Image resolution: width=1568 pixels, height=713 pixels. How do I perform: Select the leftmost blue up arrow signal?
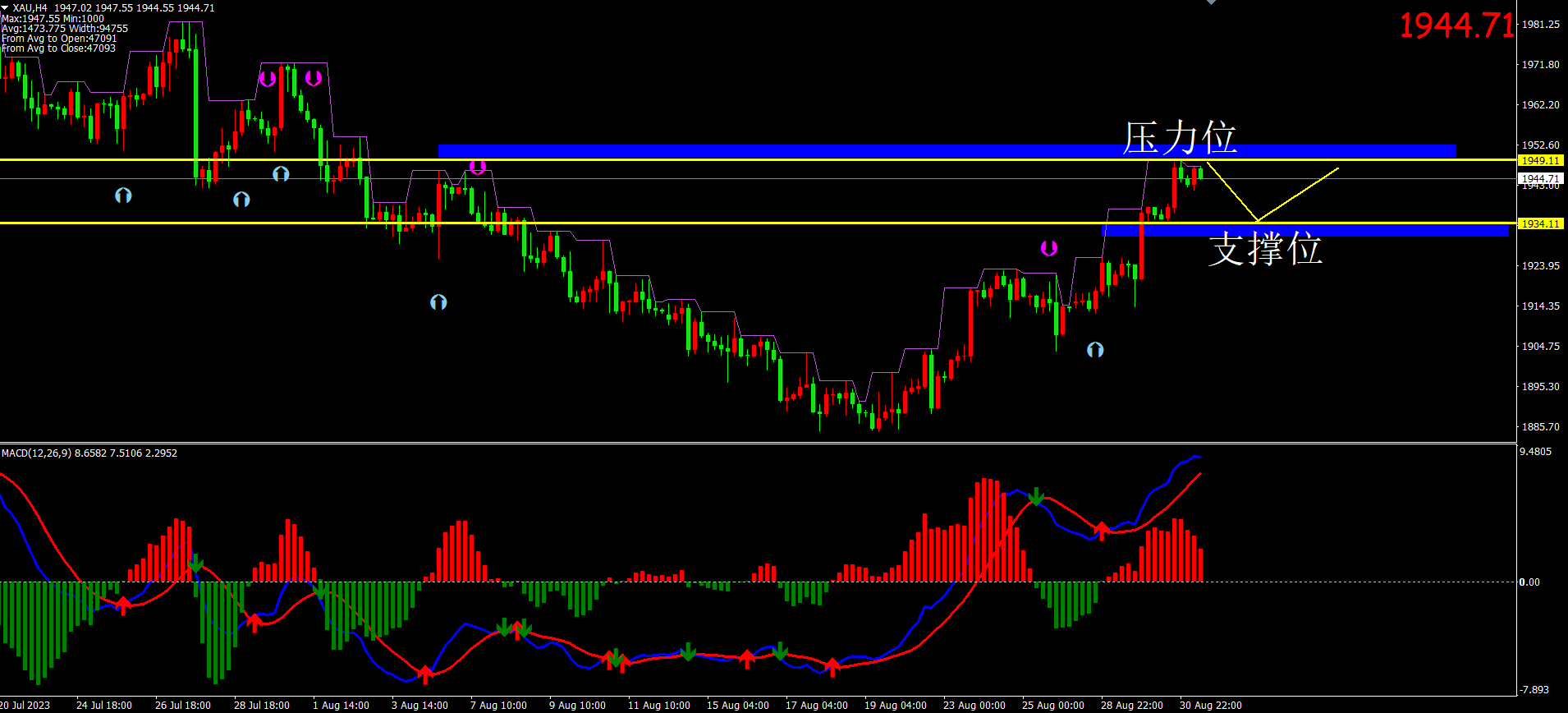(x=123, y=195)
